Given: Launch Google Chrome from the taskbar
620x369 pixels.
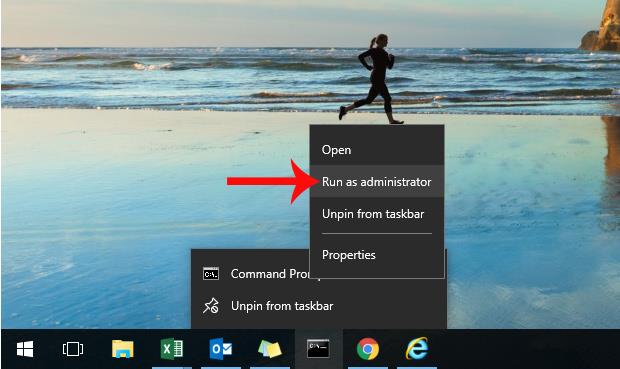Looking at the screenshot, I should [x=368, y=349].
